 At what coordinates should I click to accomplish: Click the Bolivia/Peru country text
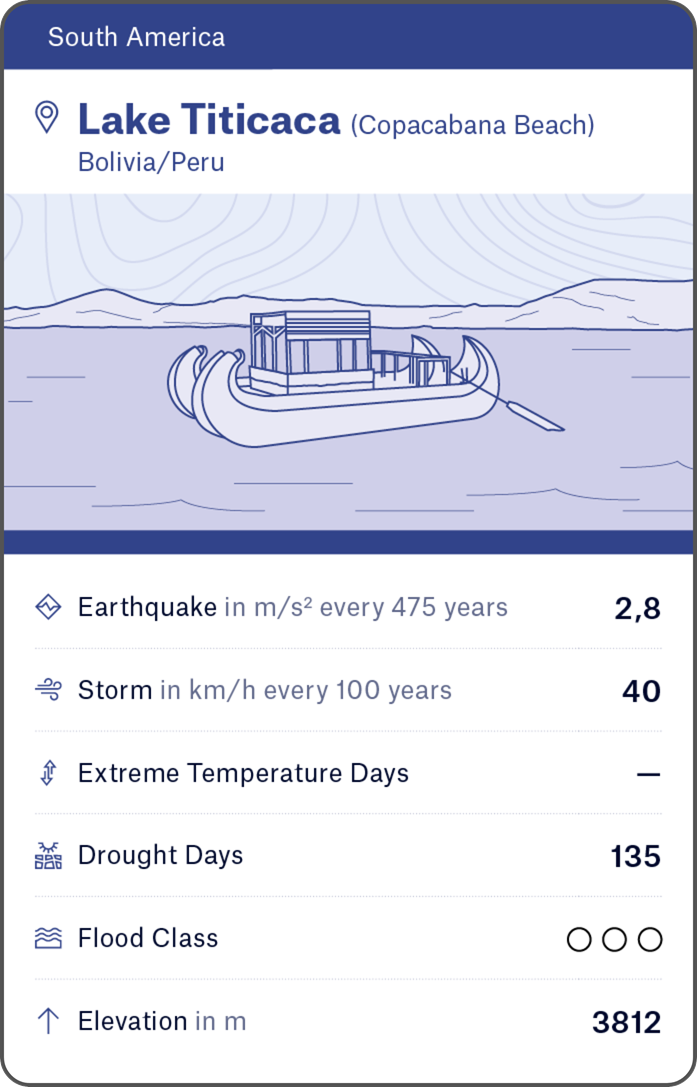pyautogui.click(x=151, y=162)
